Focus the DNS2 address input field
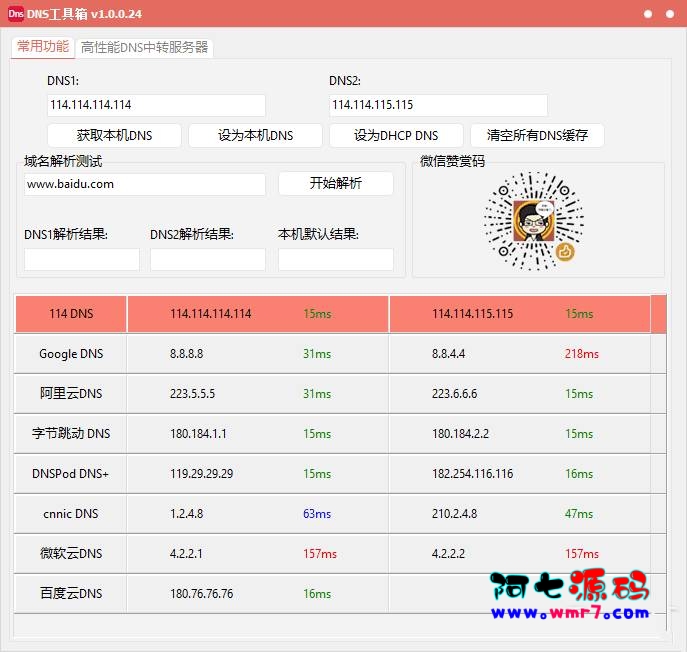 (438, 105)
